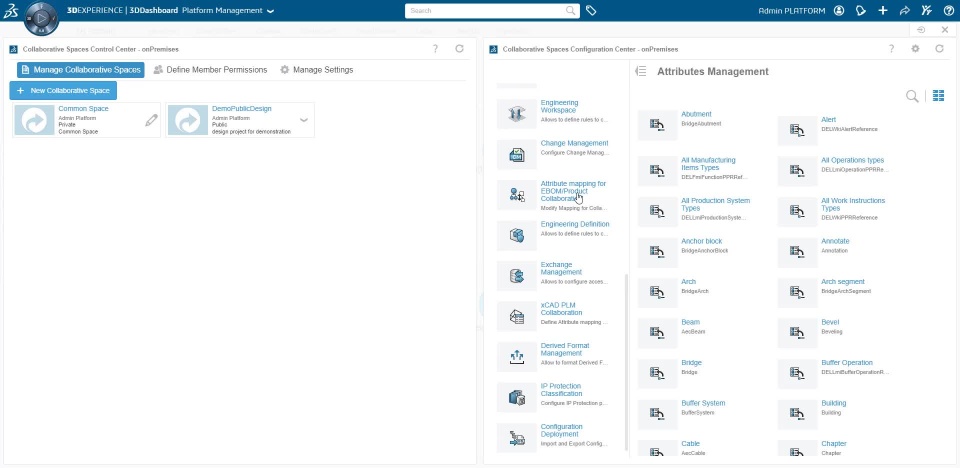Click the Engineering Definition icon

coord(517,235)
